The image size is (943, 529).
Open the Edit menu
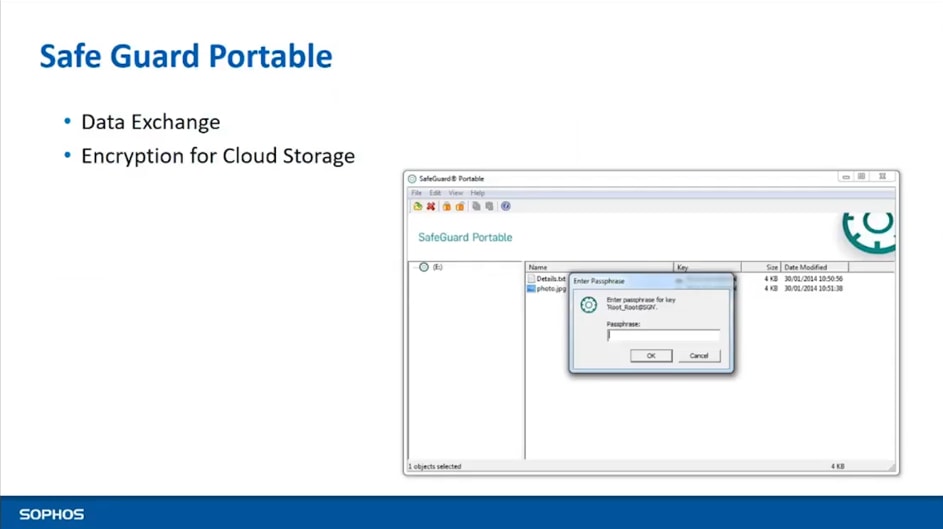pos(435,193)
